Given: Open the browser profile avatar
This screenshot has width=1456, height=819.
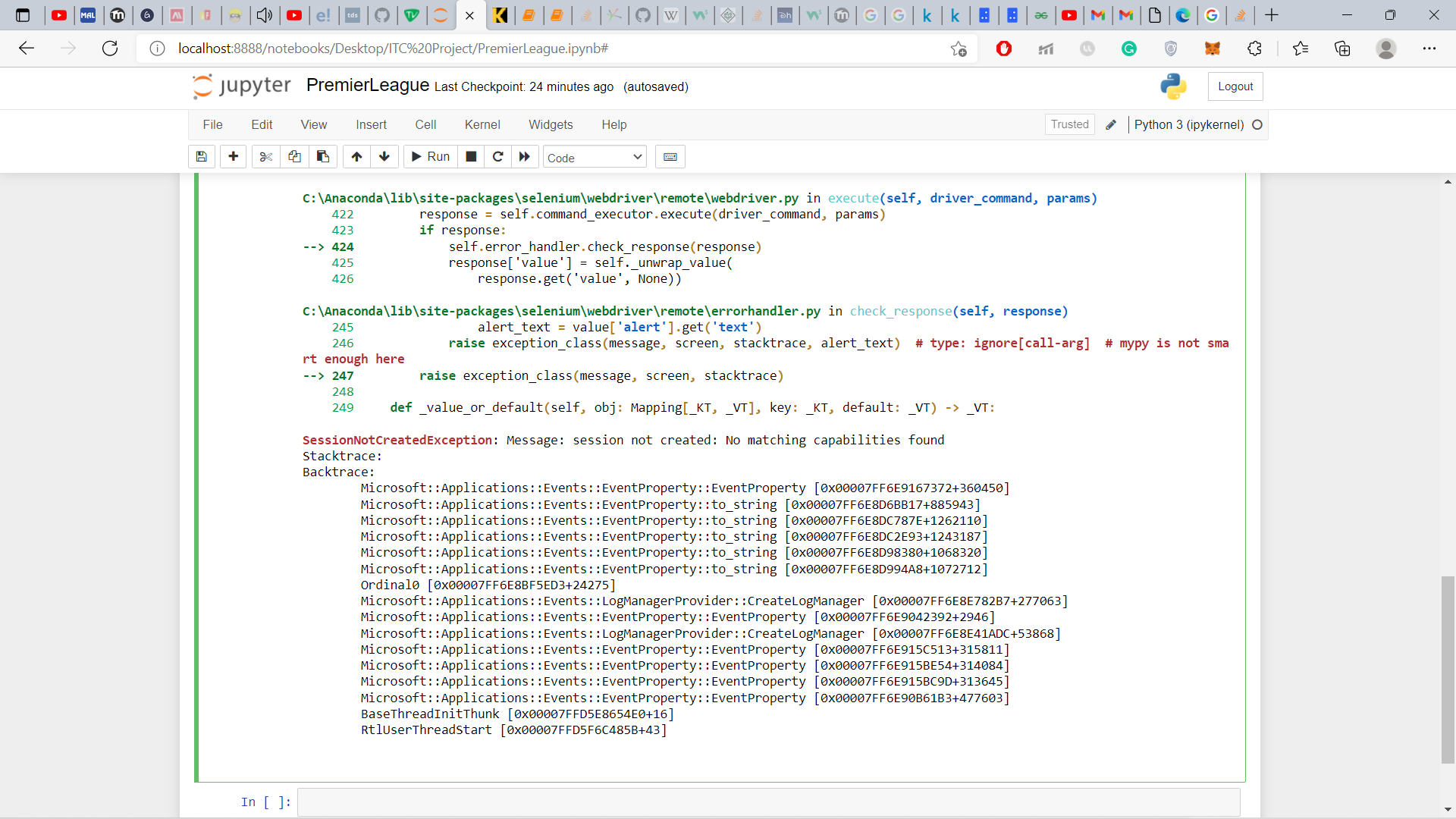Looking at the screenshot, I should [x=1386, y=49].
